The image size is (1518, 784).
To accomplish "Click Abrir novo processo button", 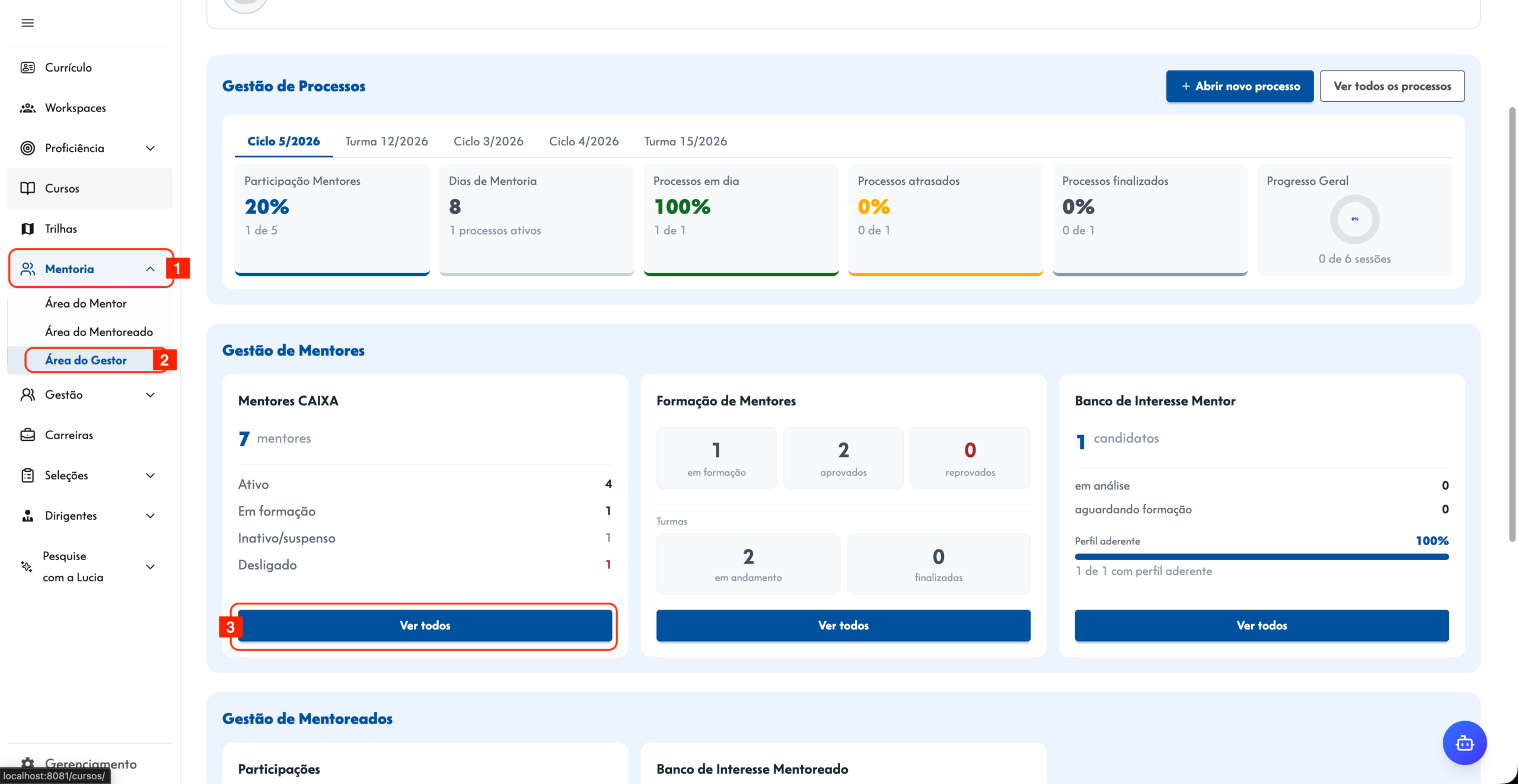I will pyautogui.click(x=1239, y=86).
